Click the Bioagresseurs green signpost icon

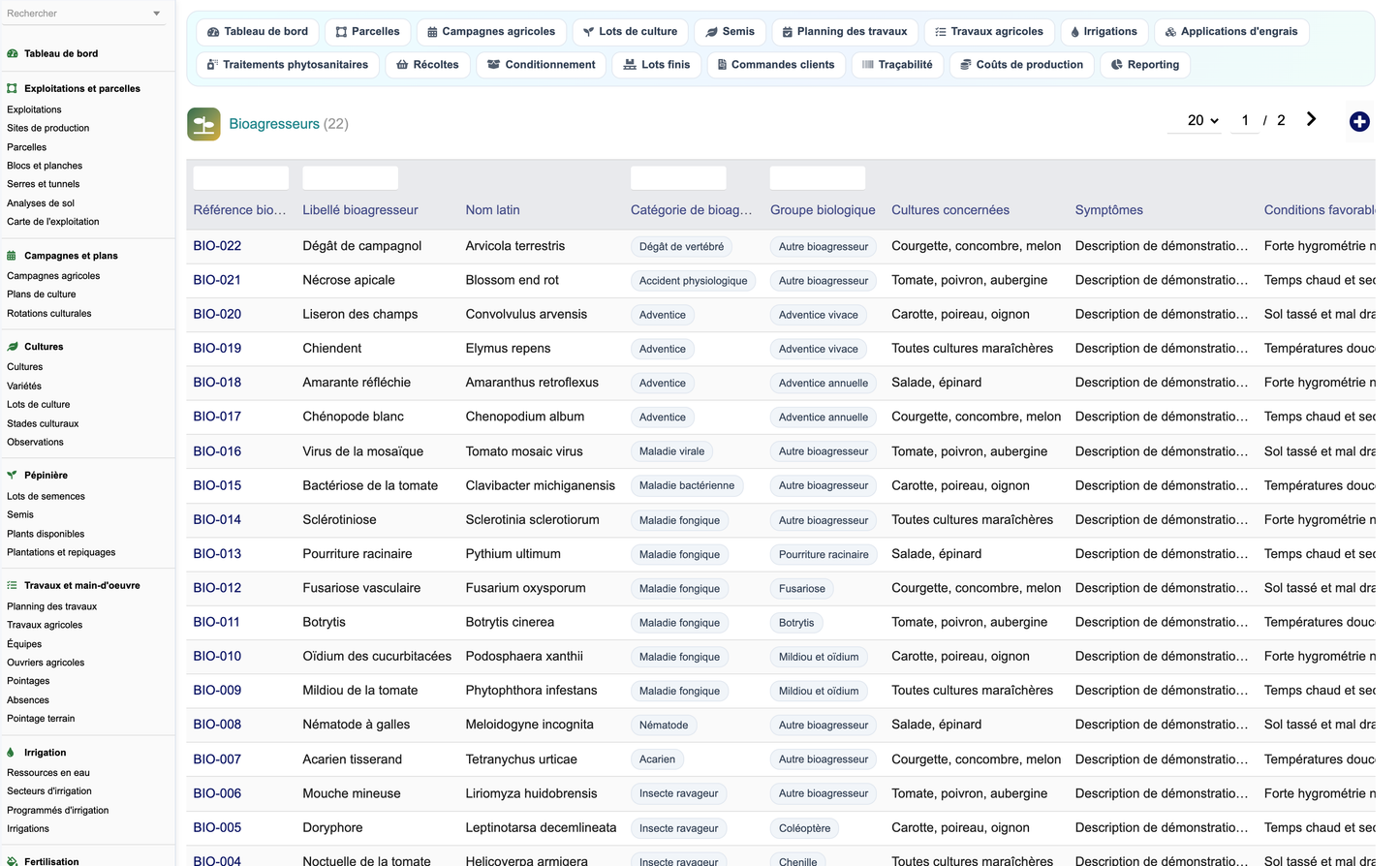coord(203,124)
